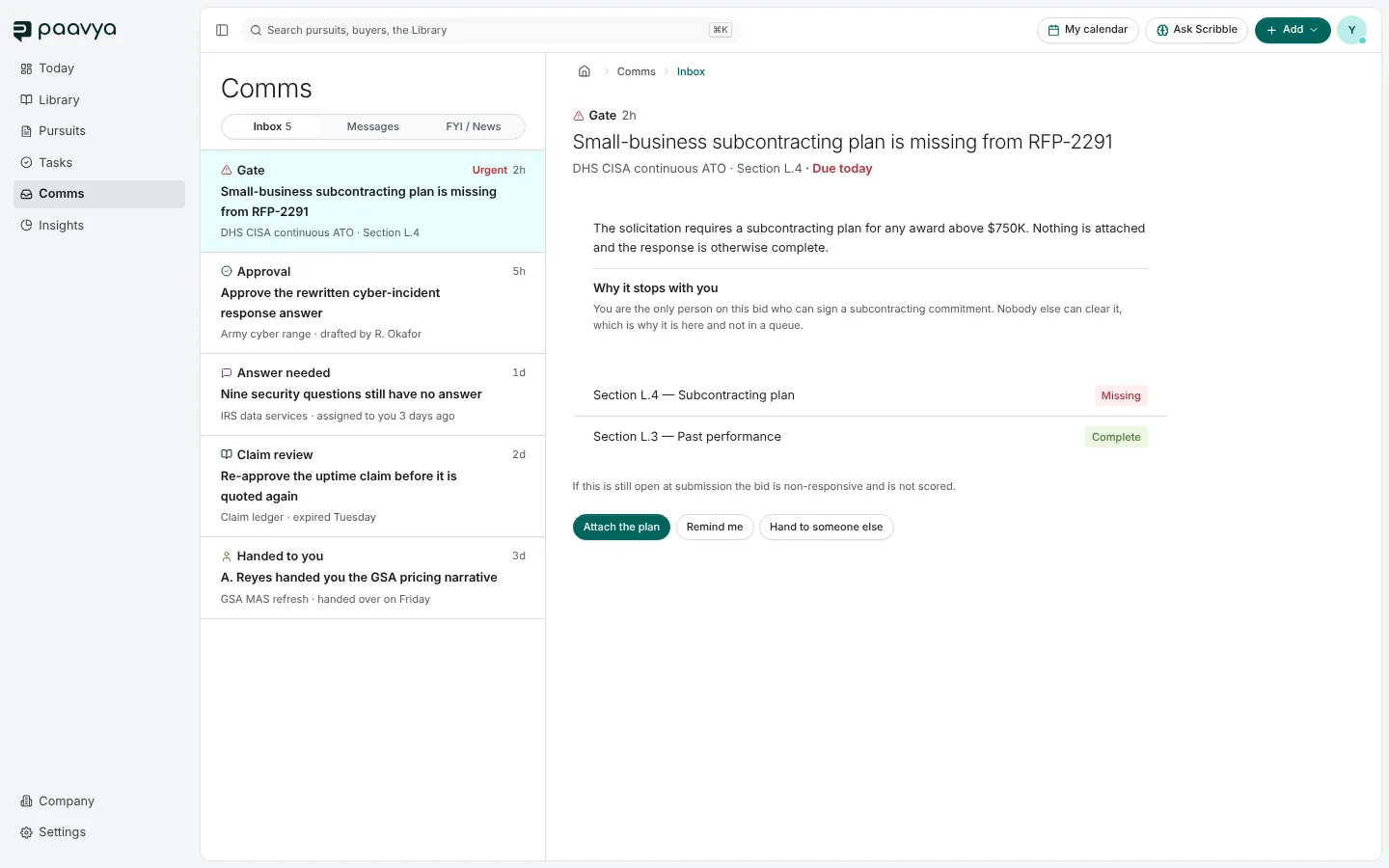Screen dimensions: 1389x868
Task: Click Inbox breadcrumb link
Action: tap(691, 71)
